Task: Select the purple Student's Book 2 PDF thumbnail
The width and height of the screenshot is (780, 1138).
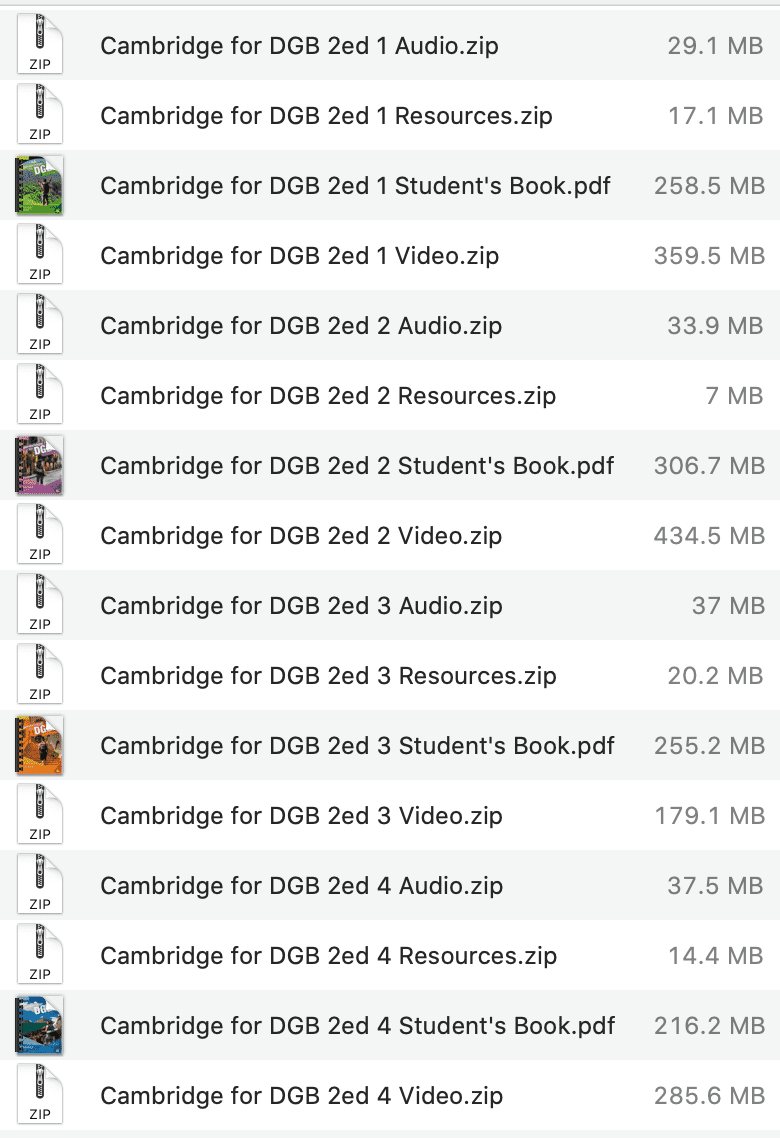Action: click(x=40, y=466)
